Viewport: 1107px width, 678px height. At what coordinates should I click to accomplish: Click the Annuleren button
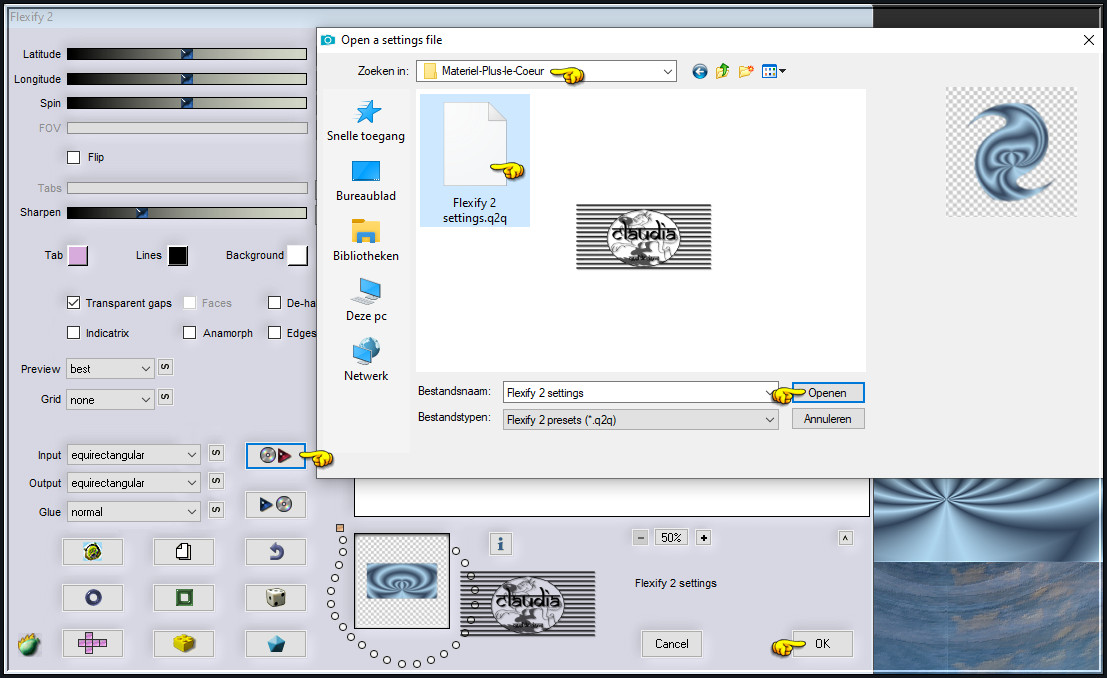(828, 419)
